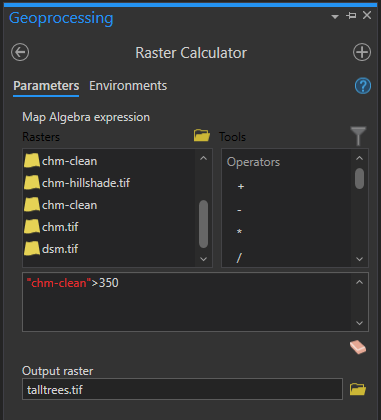
Task: Browse output raster location folder icon
Action: [358, 389]
